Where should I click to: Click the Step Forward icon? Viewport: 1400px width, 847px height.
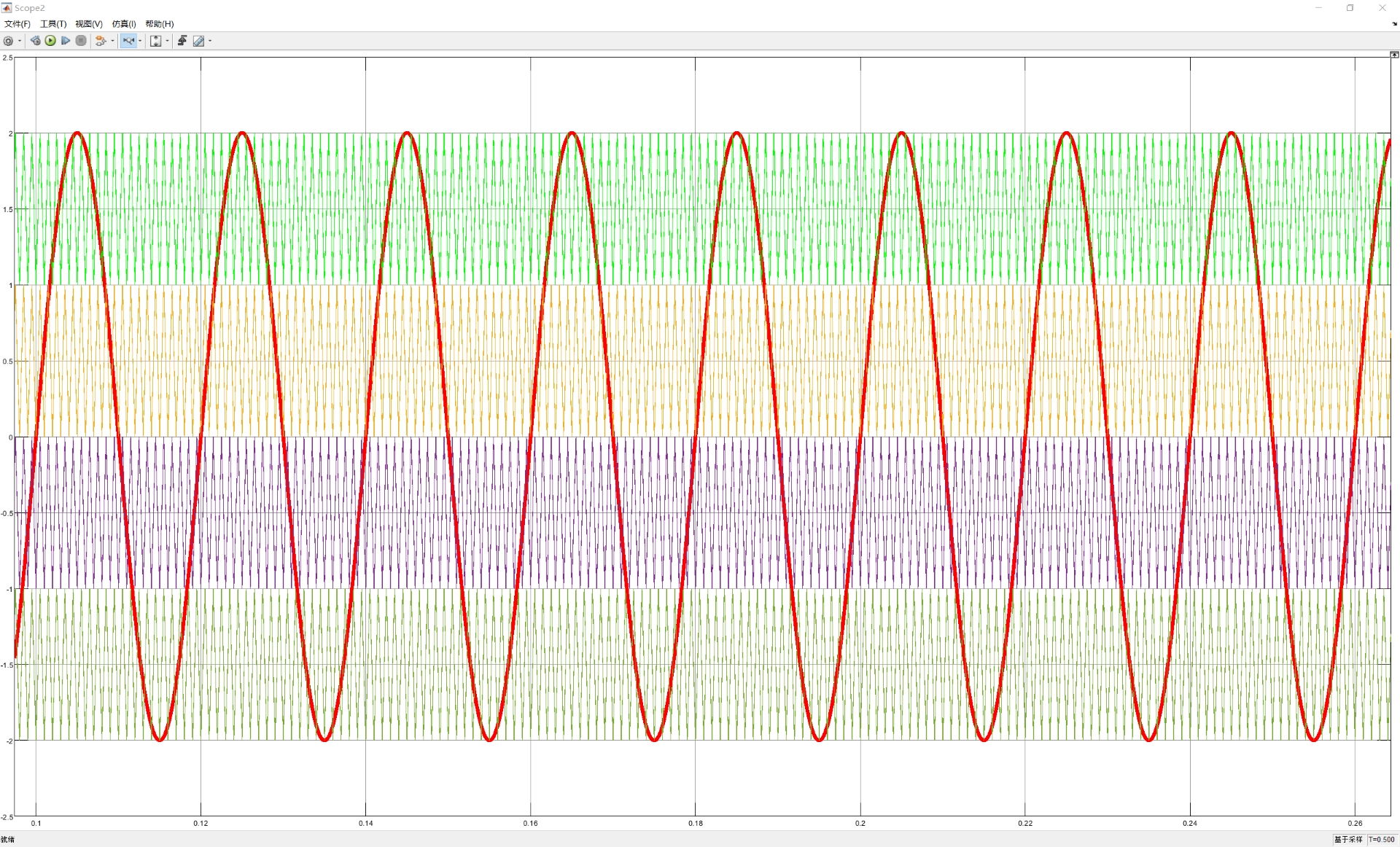[x=66, y=41]
